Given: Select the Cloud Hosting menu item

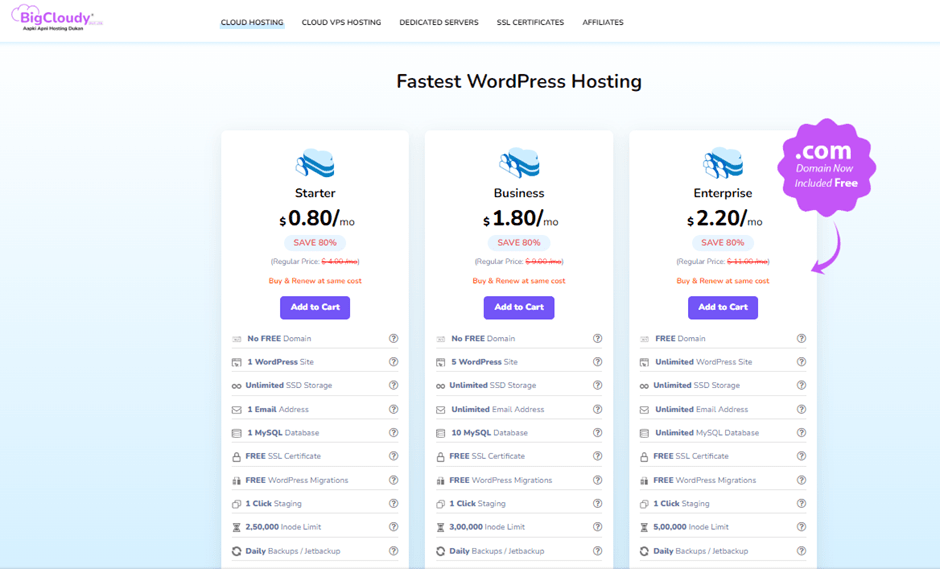Looking at the screenshot, I should 252,22.
